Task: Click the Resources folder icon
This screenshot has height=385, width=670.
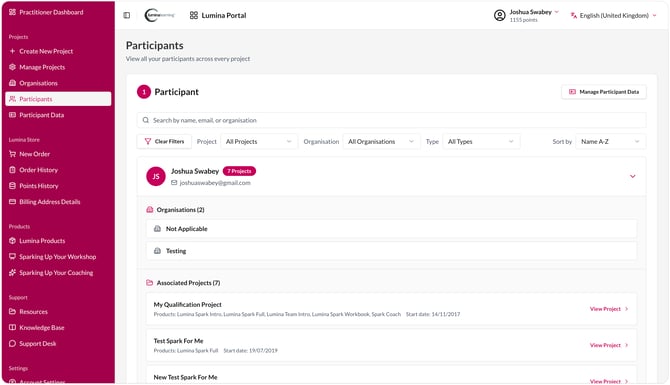Action: (x=12, y=312)
